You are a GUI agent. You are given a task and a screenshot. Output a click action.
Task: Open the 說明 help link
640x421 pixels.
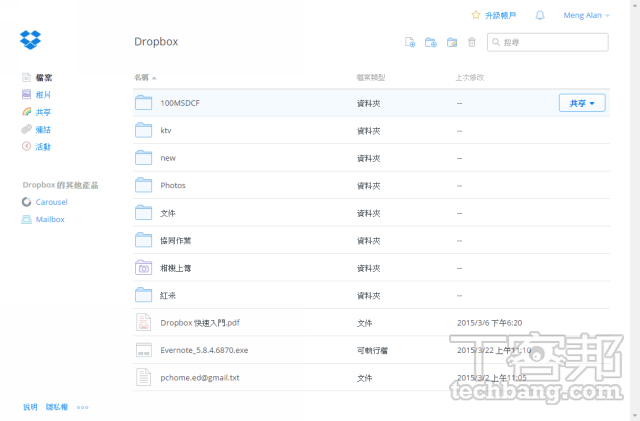30,407
